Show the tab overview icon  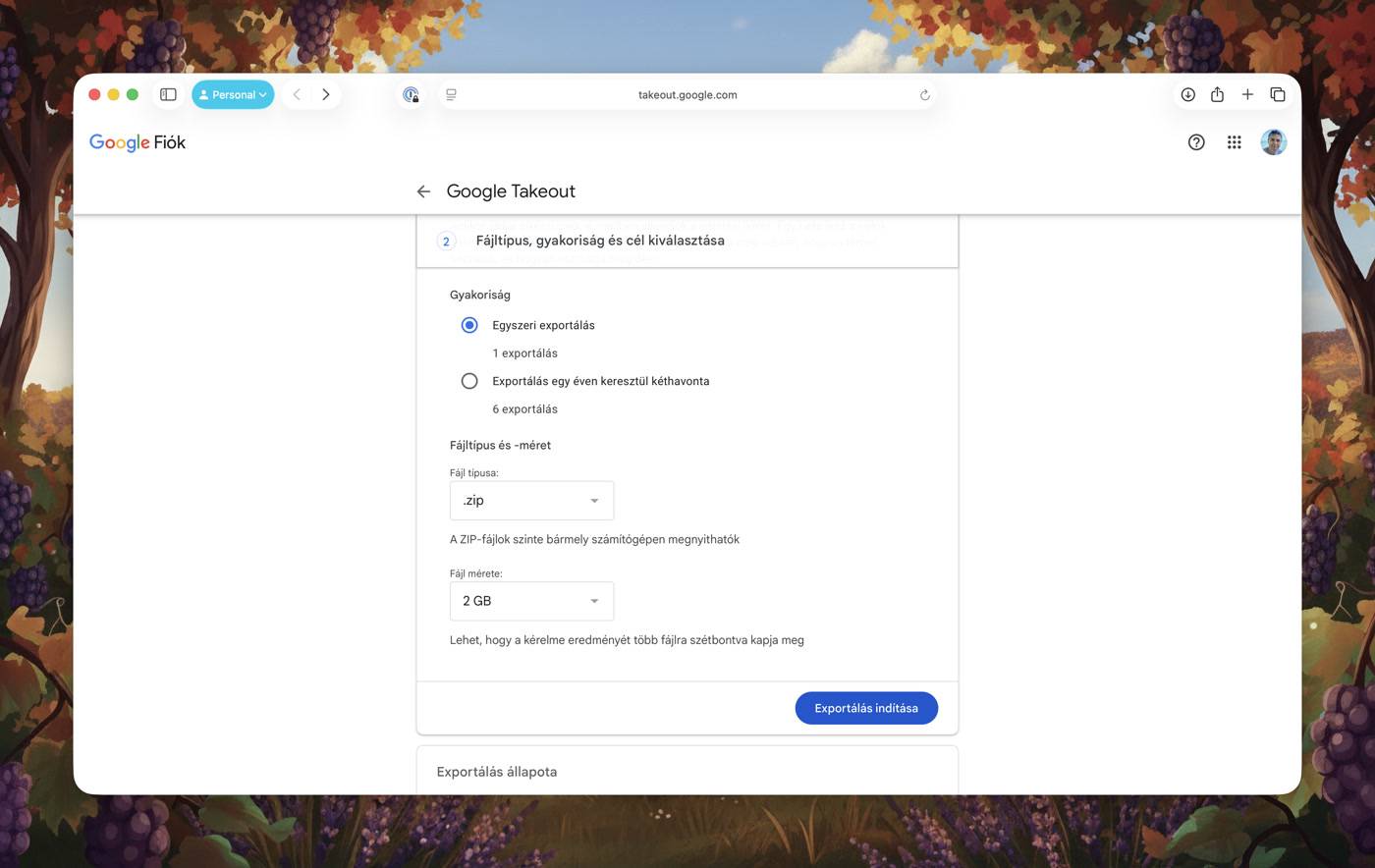point(1278,95)
